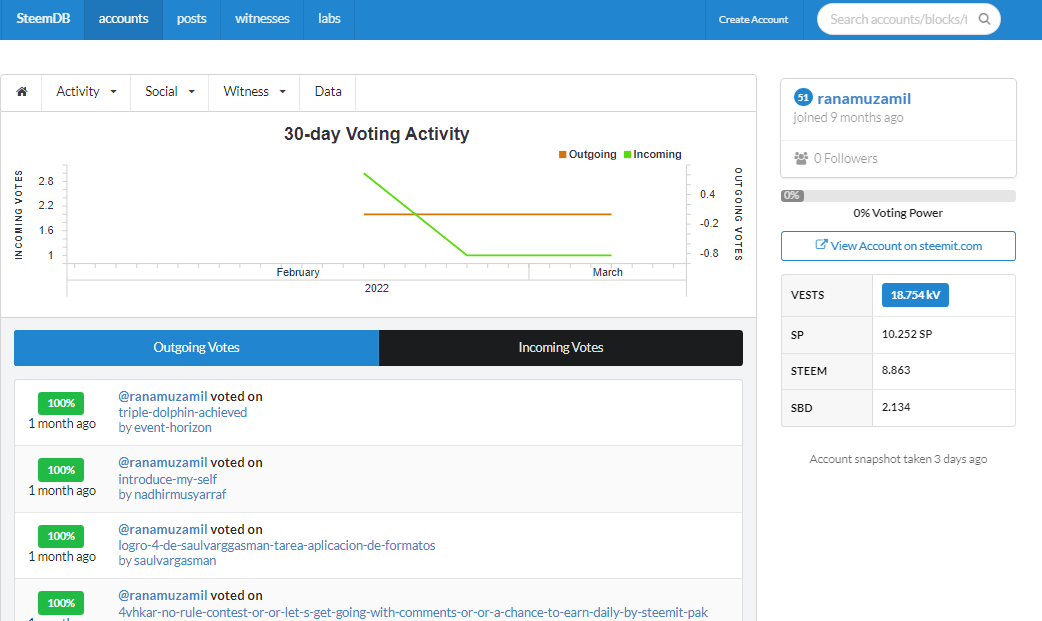Image resolution: width=1042 pixels, height=621 pixels.
Task: Focus the search accounts/blocks input field
Action: [x=898, y=19]
